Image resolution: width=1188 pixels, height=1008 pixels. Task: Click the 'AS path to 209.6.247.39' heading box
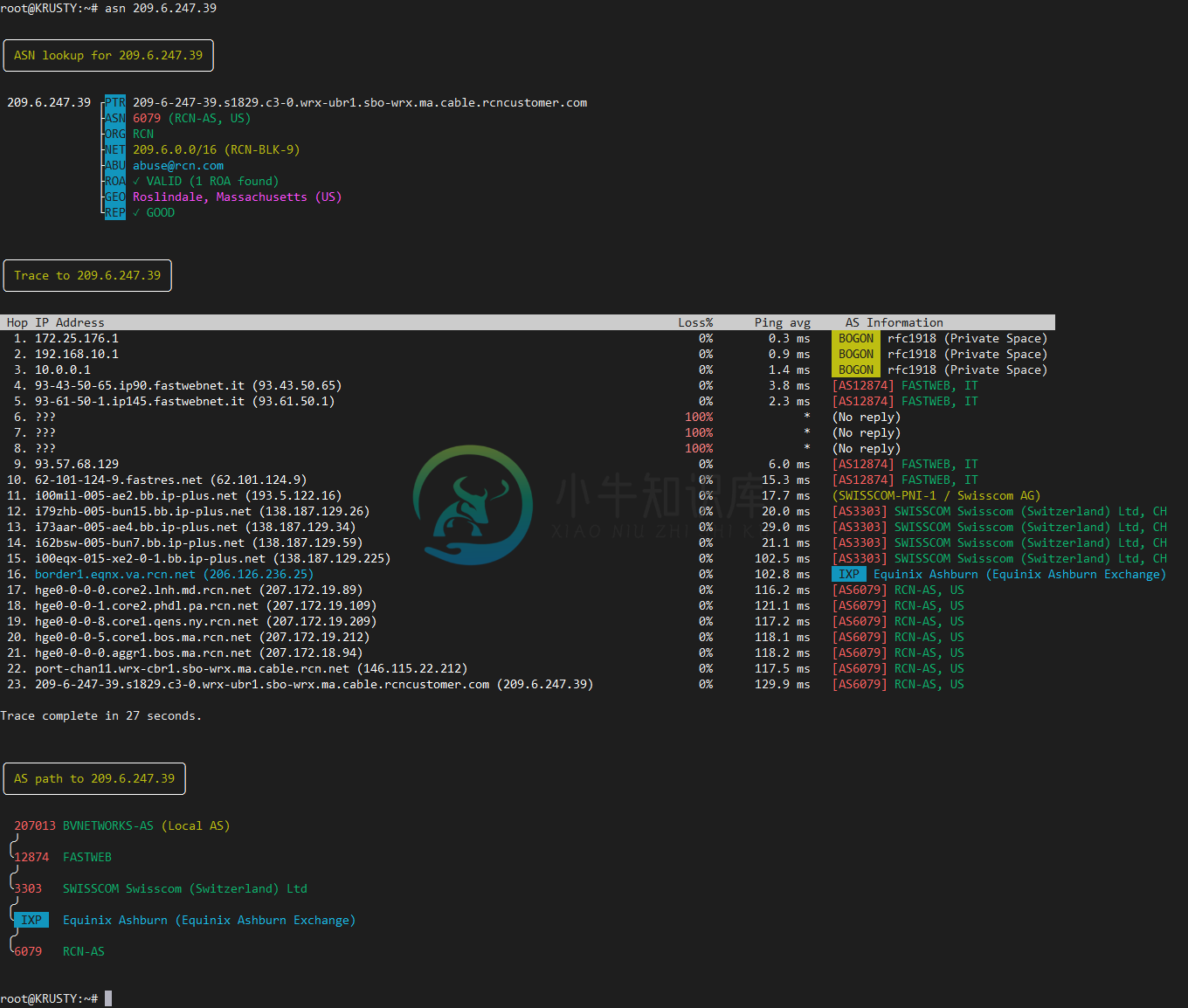pyautogui.click(x=94, y=778)
